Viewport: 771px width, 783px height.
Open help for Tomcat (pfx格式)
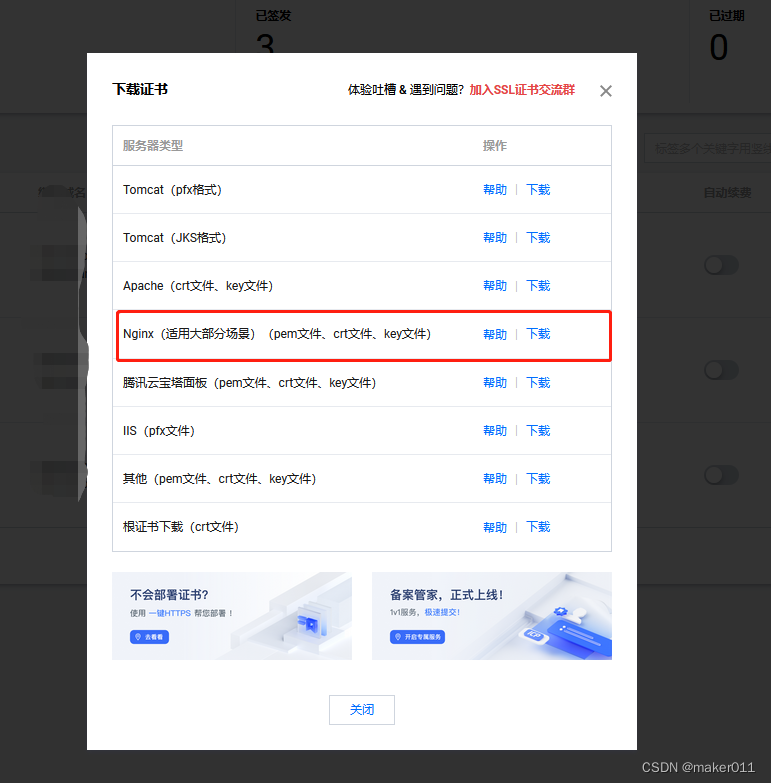(x=495, y=190)
